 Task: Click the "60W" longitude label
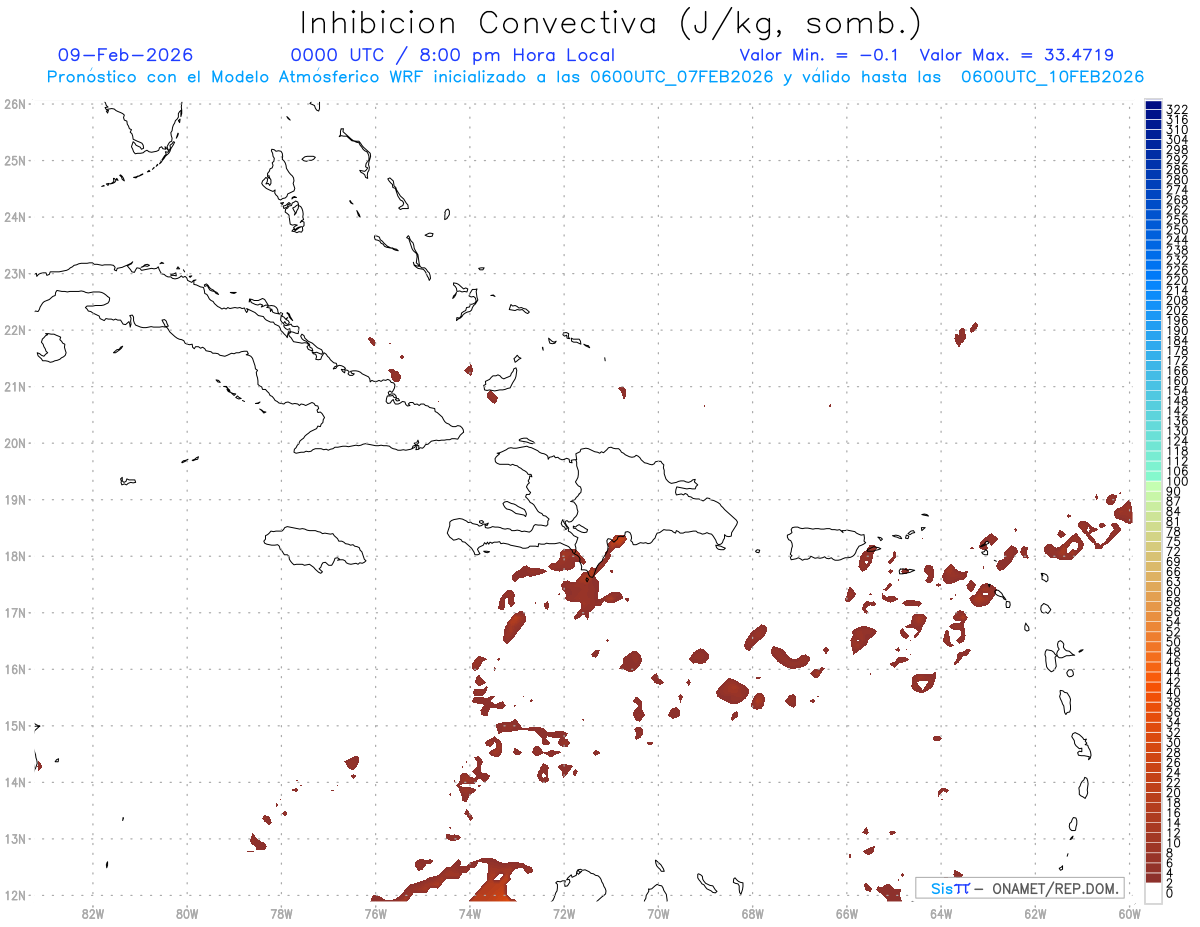[1129, 912]
